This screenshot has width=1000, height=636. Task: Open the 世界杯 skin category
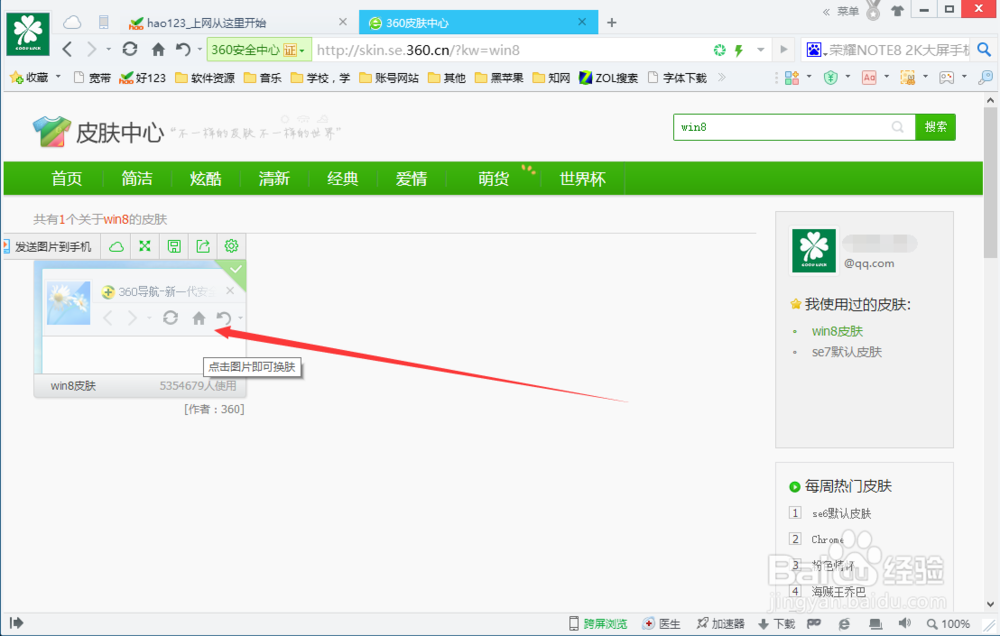tap(582, 179)
